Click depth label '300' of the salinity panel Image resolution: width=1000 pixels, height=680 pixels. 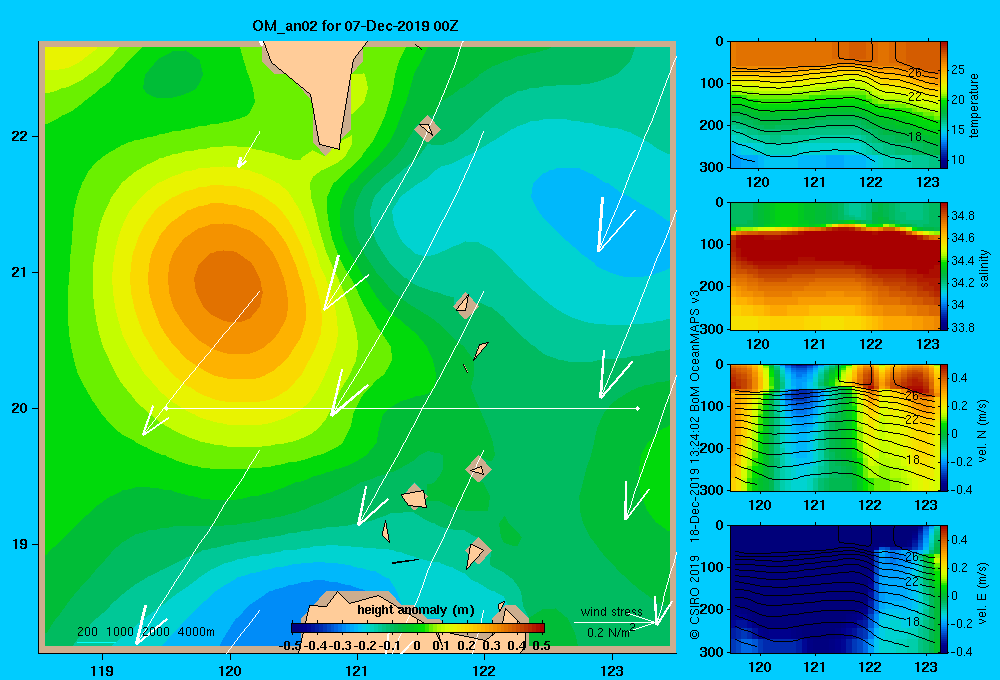click(712, 329)
